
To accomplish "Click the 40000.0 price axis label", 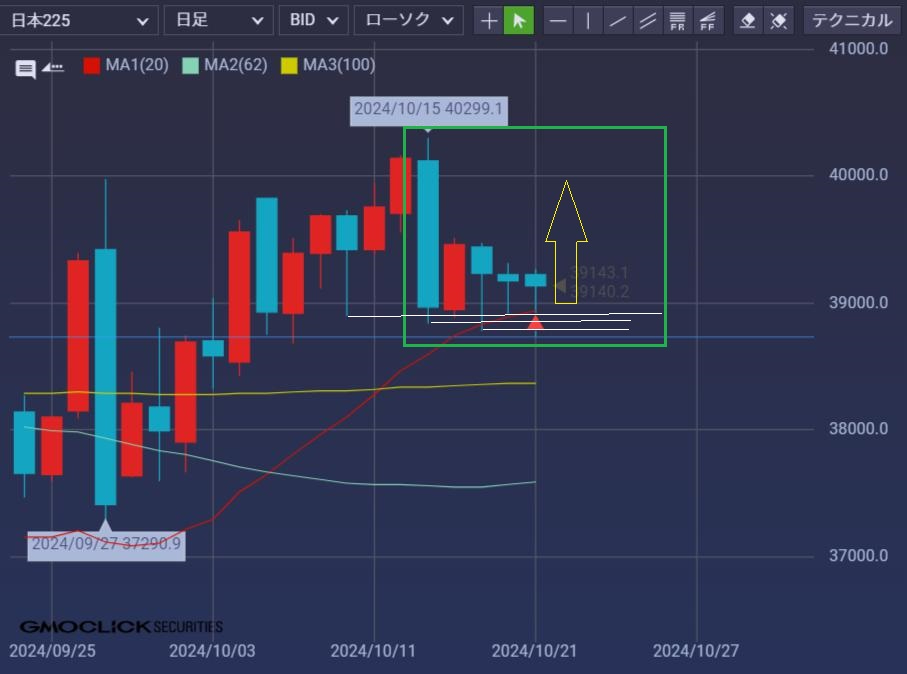I will coord(858,175).
